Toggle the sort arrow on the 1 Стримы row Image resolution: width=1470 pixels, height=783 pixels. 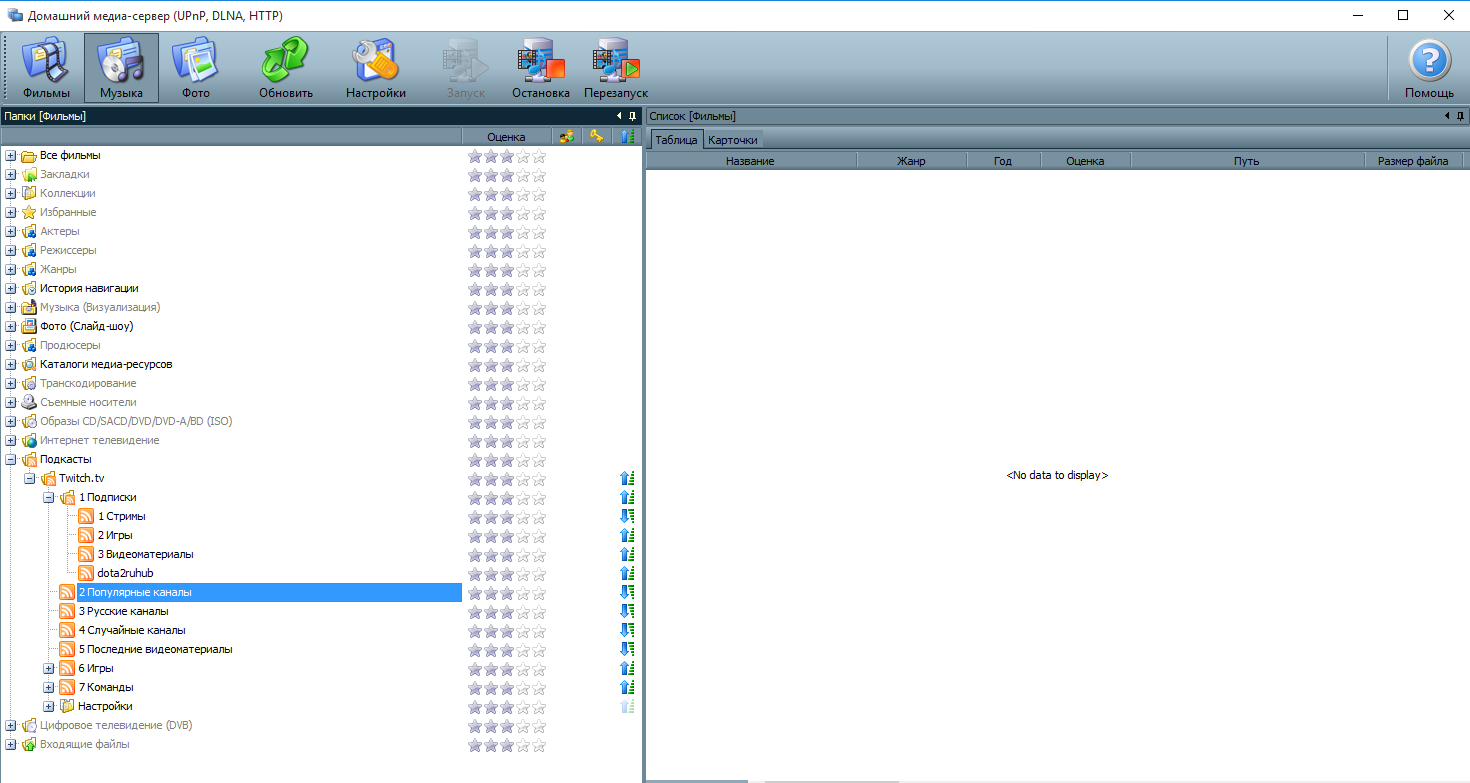pos(627,517)
